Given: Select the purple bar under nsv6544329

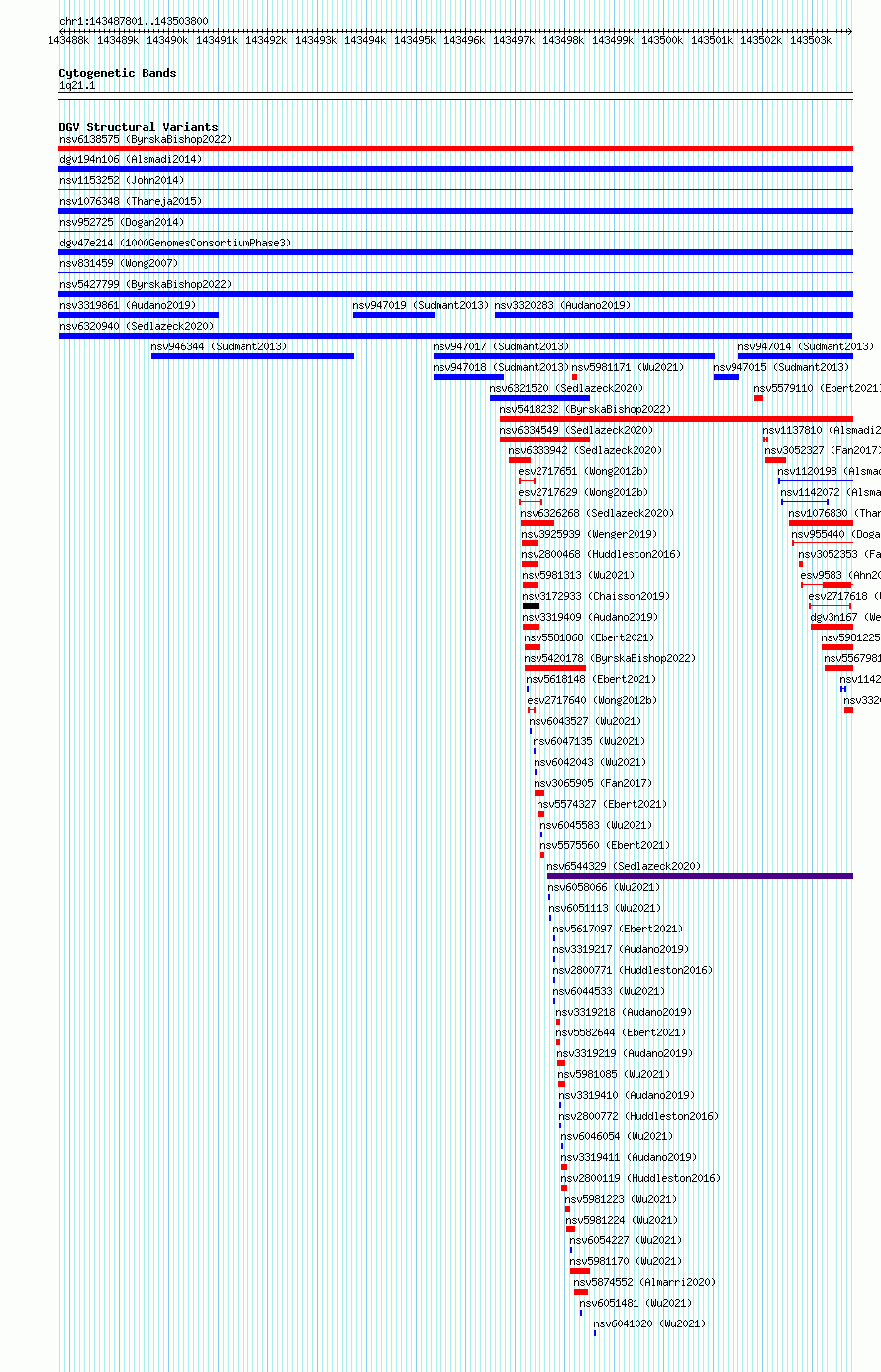Looking at the screenshot, I should click(x=700, y=876).
